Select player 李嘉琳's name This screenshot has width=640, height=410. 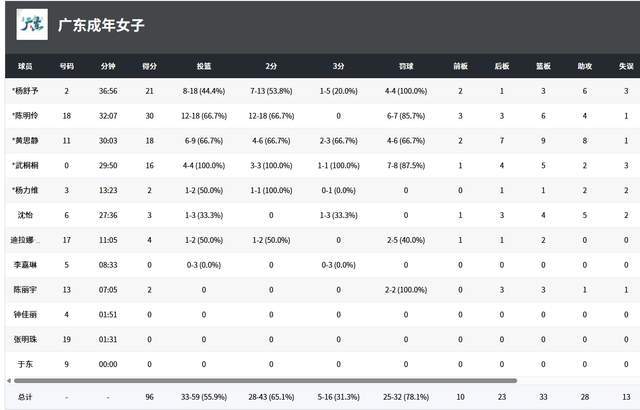[24, 265]
